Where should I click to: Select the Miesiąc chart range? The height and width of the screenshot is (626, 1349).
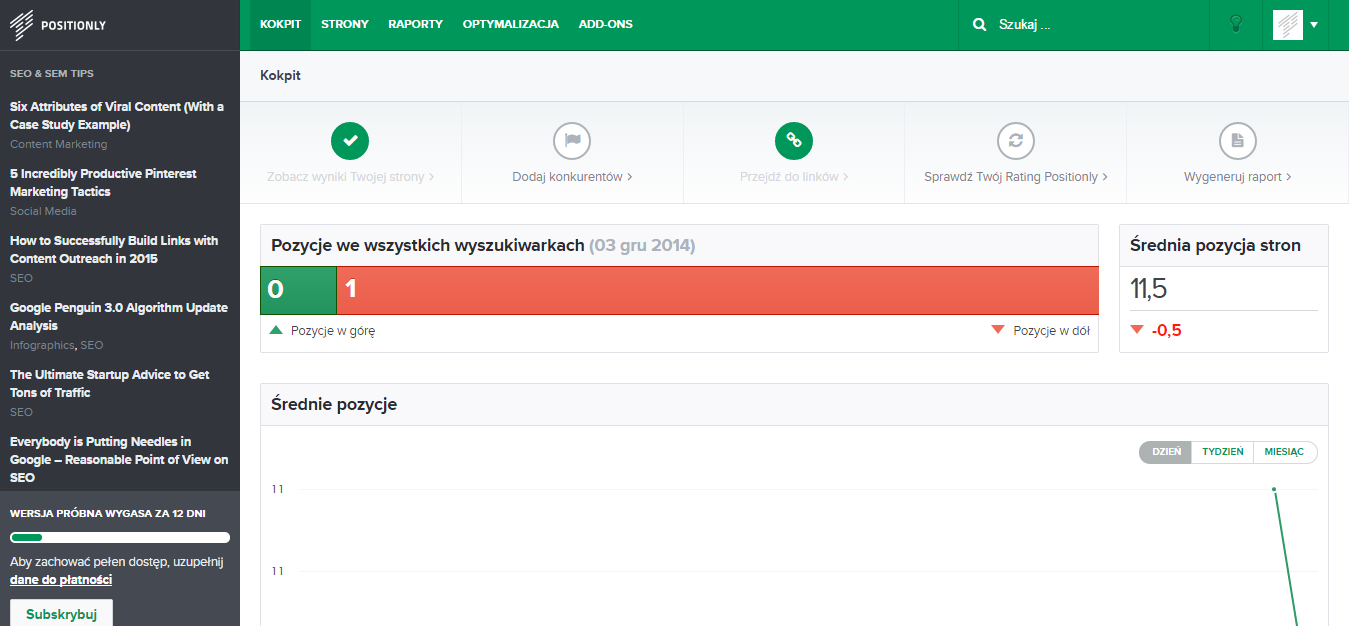[x=1285, y=452]
